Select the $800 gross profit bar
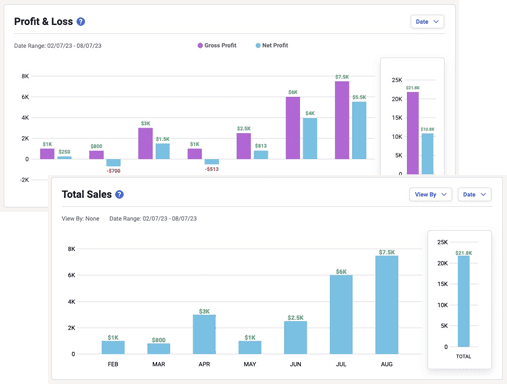The width and height of the screenshot is (507, 384). (x=96, y=155)
